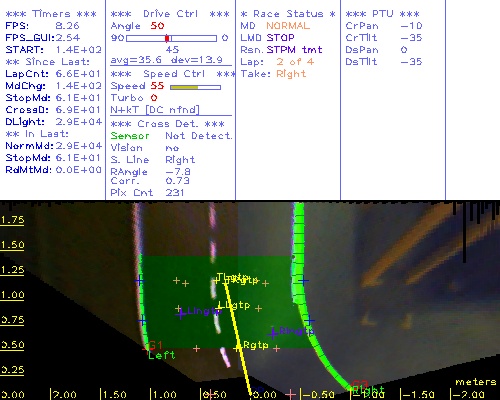Click the 1.75 label on vertical scale
Viewport: 500px width, 400px height.
pos(12,220)
